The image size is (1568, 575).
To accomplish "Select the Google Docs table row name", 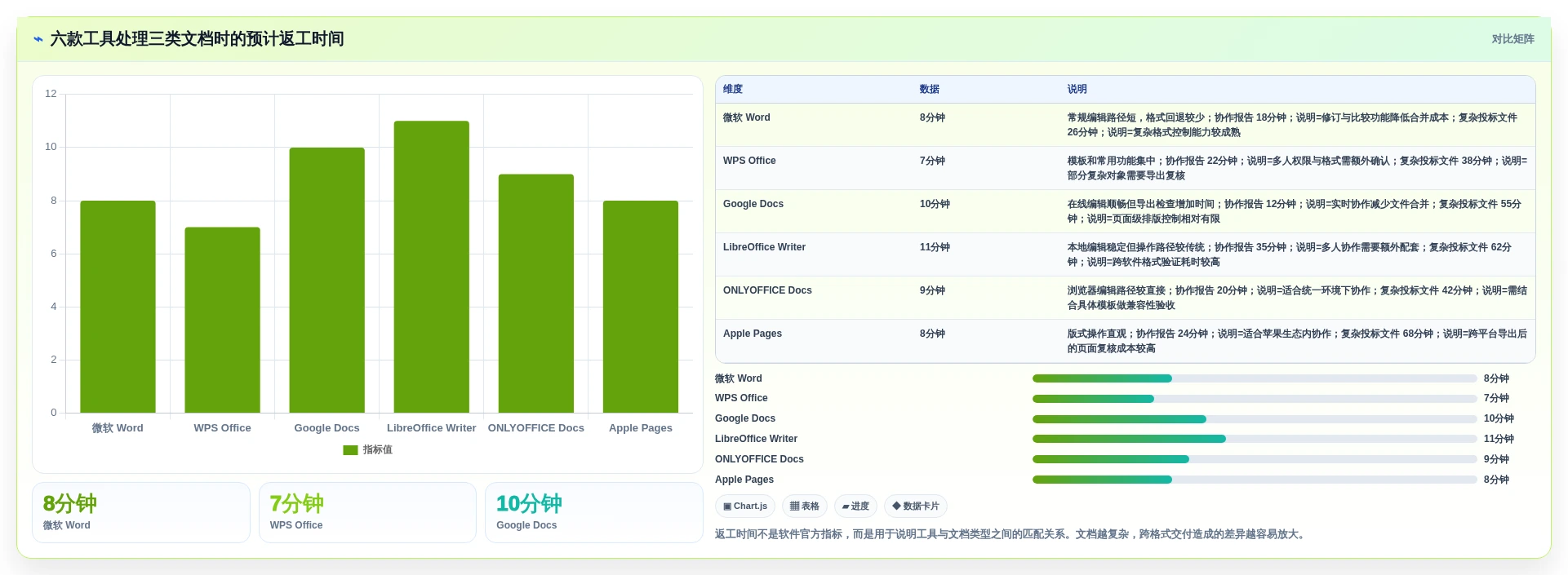I will (753, 204).
